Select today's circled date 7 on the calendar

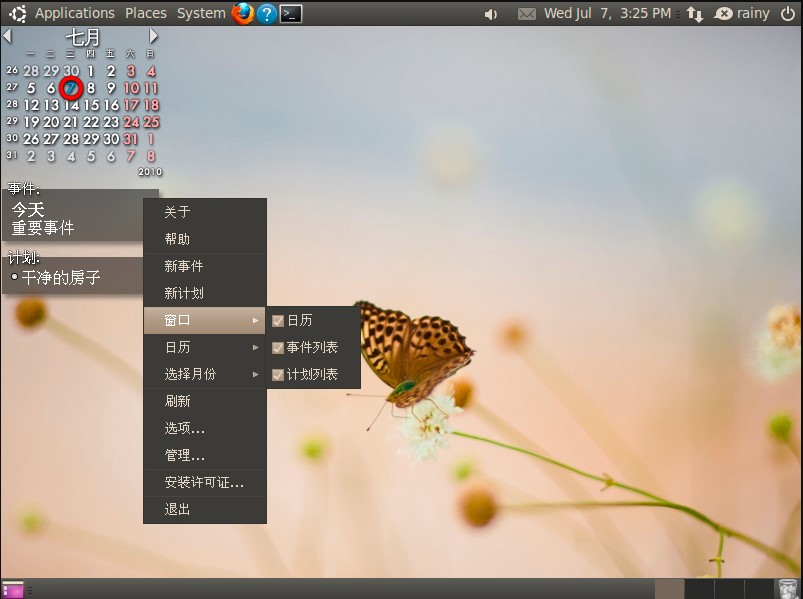(x=70, y=87)
